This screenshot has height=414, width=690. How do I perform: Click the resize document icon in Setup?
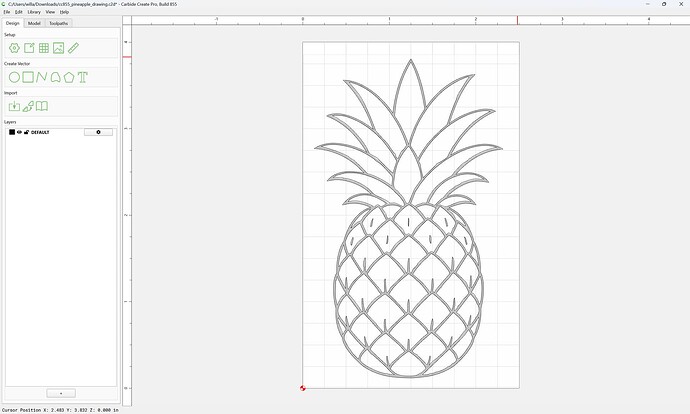(x=29, y=48)
